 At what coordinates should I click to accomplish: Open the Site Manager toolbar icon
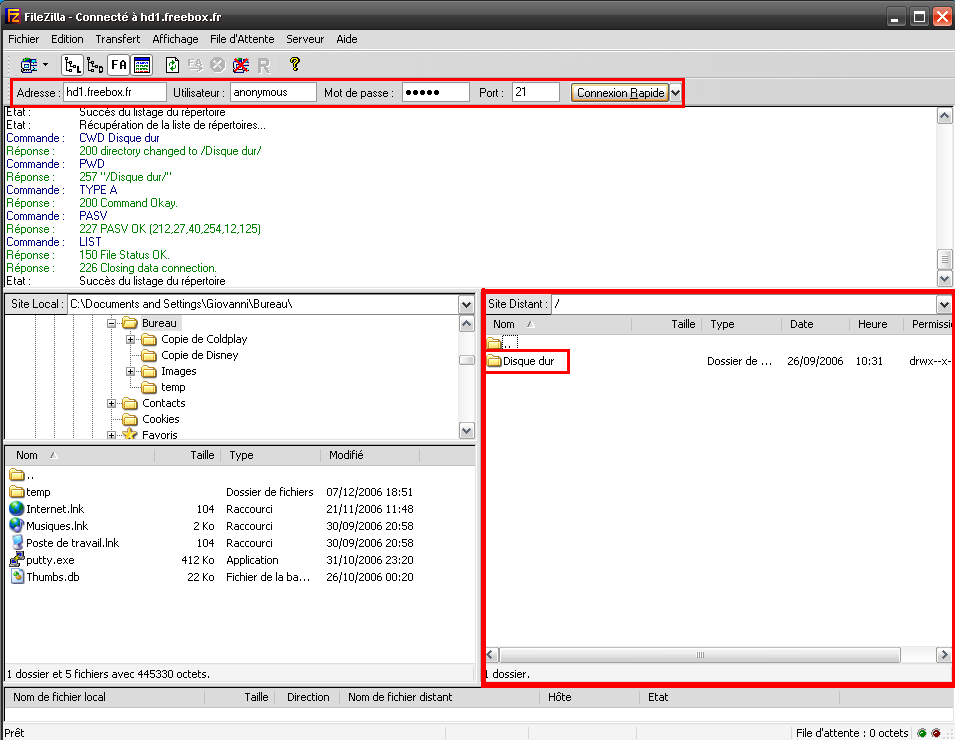point(28,65)
